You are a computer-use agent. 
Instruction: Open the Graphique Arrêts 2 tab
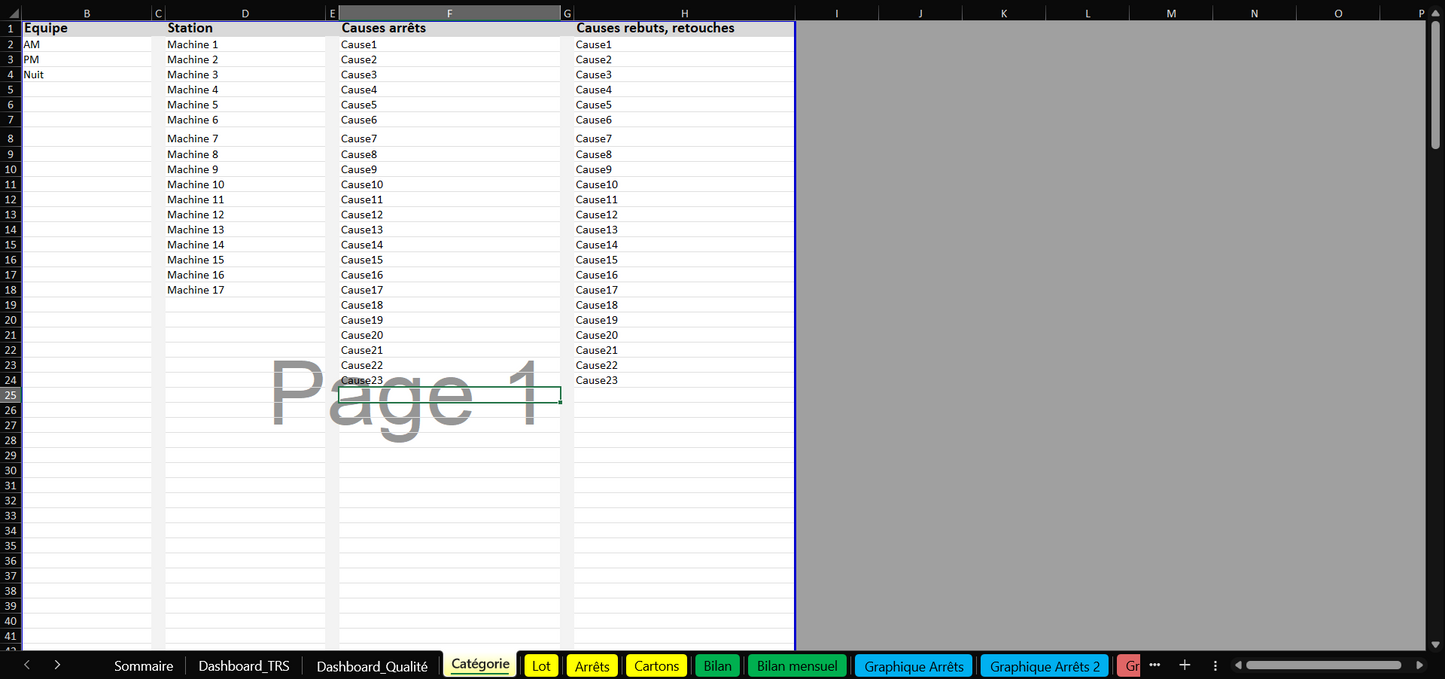1044,666
